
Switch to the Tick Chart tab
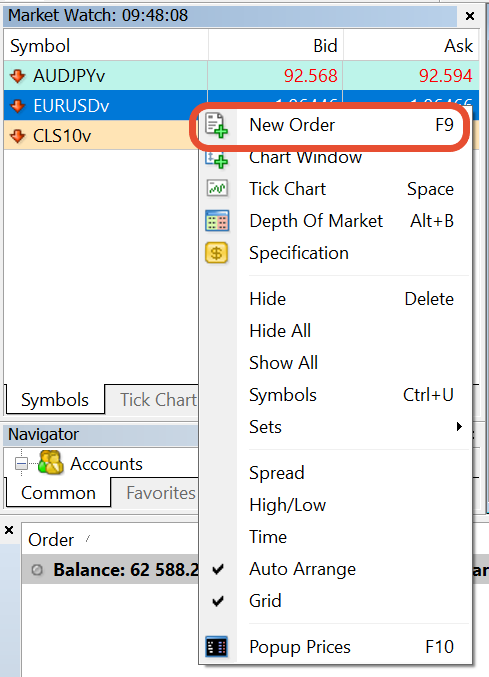158,400
